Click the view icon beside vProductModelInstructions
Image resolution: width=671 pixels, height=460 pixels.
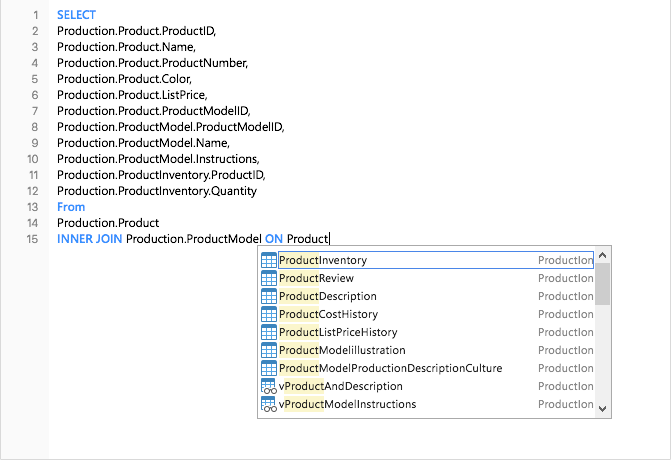[268, 404]
